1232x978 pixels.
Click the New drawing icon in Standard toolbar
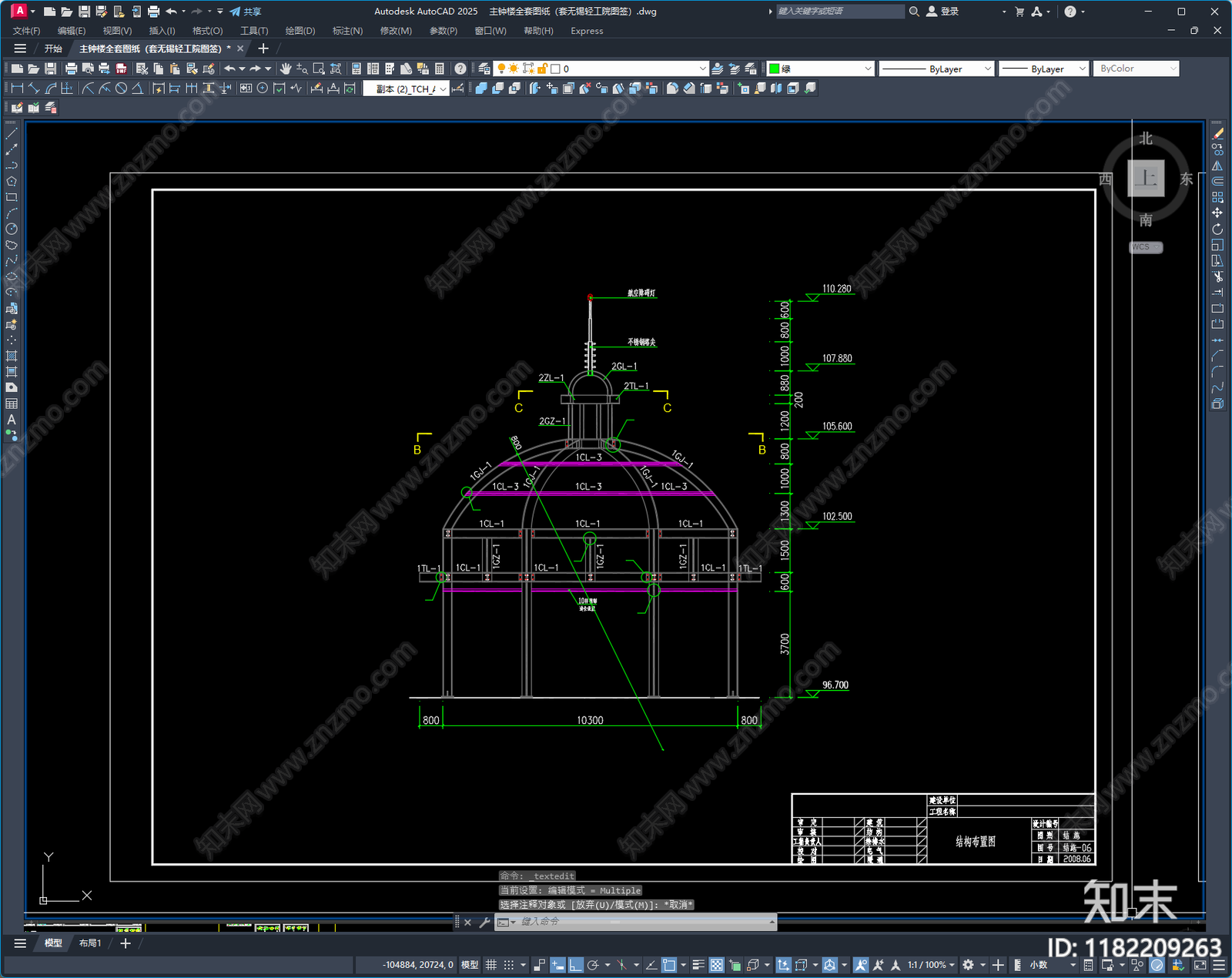(17, 69)
